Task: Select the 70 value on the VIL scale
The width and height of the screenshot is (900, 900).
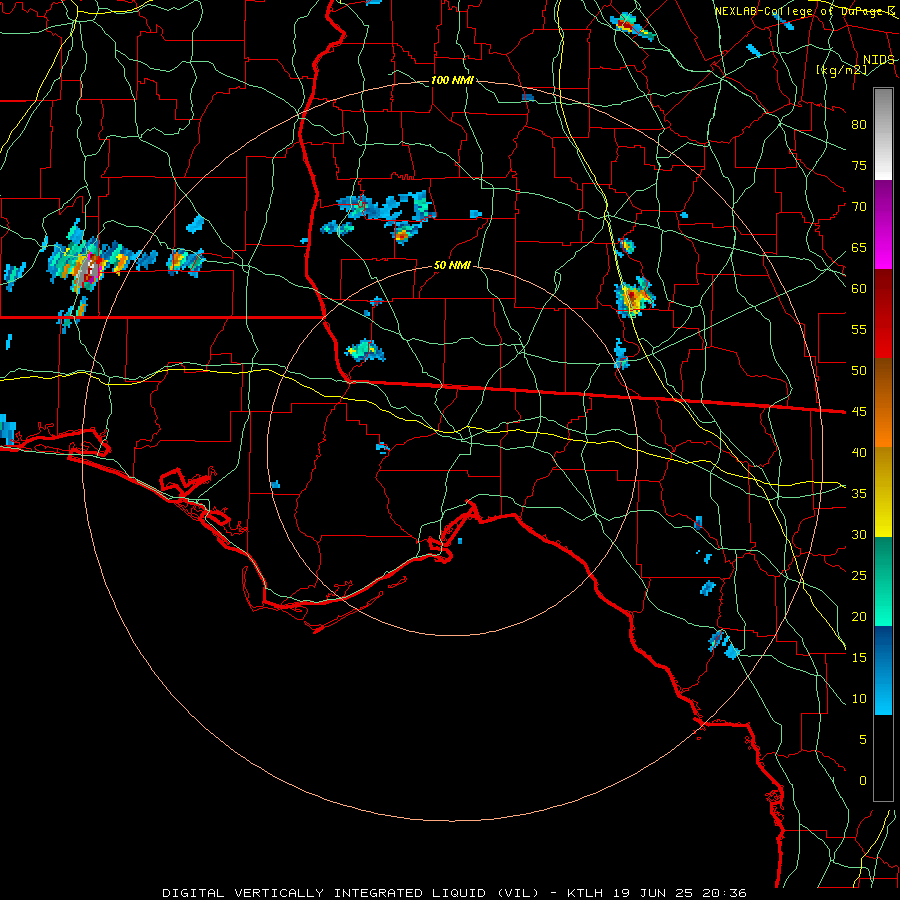Action: coord(859,207)
